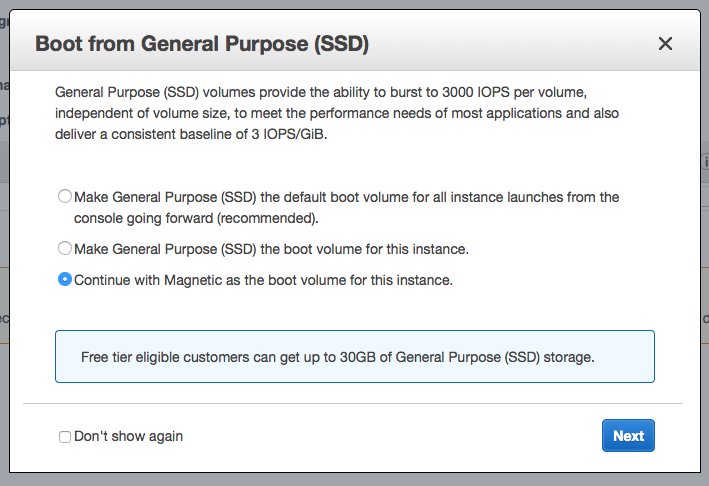Tick the Don't show again checkbox
709x486 pixels.
tap(65, 437)
